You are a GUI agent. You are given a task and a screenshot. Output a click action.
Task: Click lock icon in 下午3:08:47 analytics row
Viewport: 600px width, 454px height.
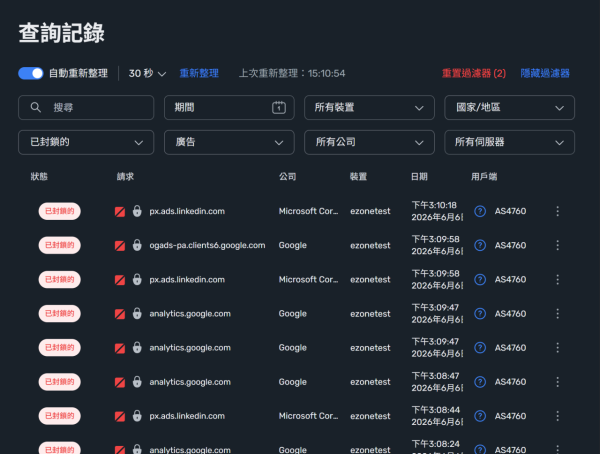pos(137,382)
